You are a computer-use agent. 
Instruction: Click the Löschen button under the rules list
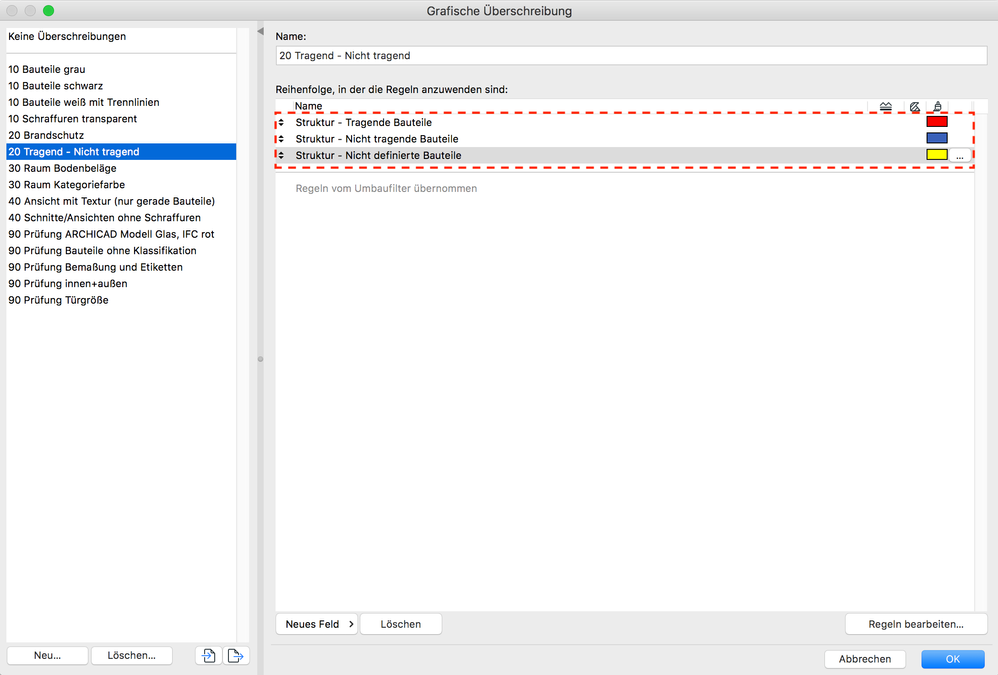[401, 624]
